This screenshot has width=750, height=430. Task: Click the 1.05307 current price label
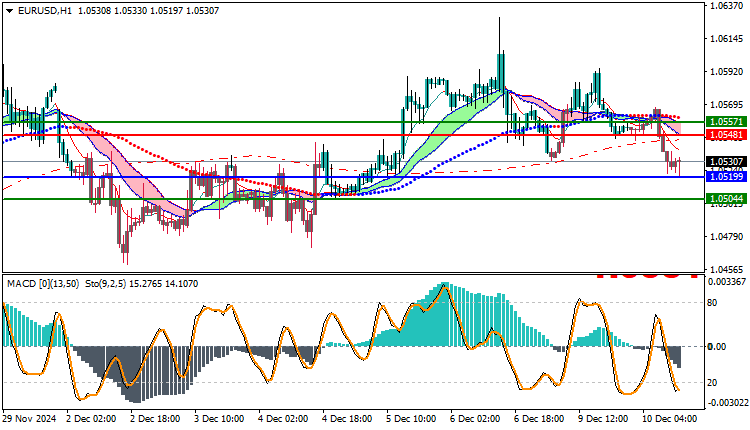click(x=726, y=162)
